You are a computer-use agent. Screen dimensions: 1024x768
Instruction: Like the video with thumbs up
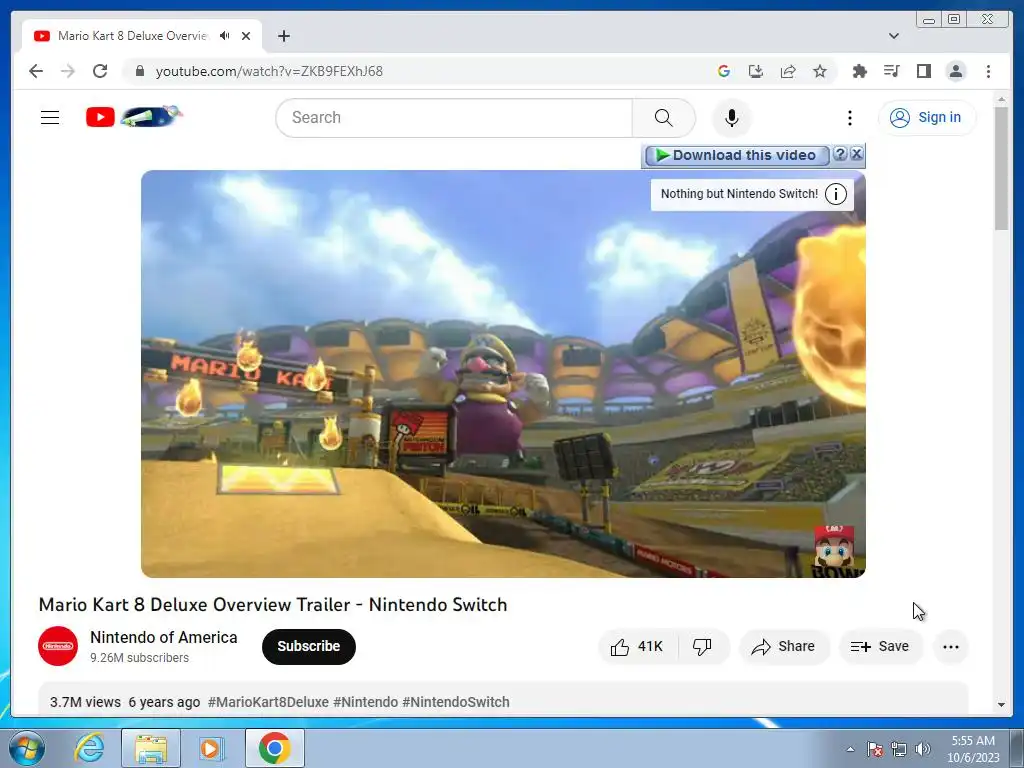click(x=637, y=647)
